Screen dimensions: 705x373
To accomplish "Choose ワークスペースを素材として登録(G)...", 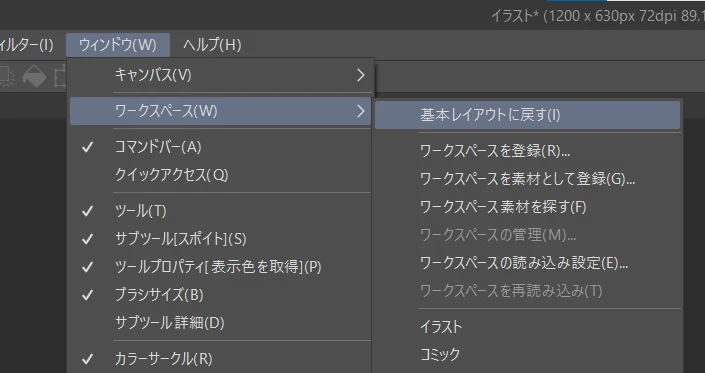I will click(527, 179).
